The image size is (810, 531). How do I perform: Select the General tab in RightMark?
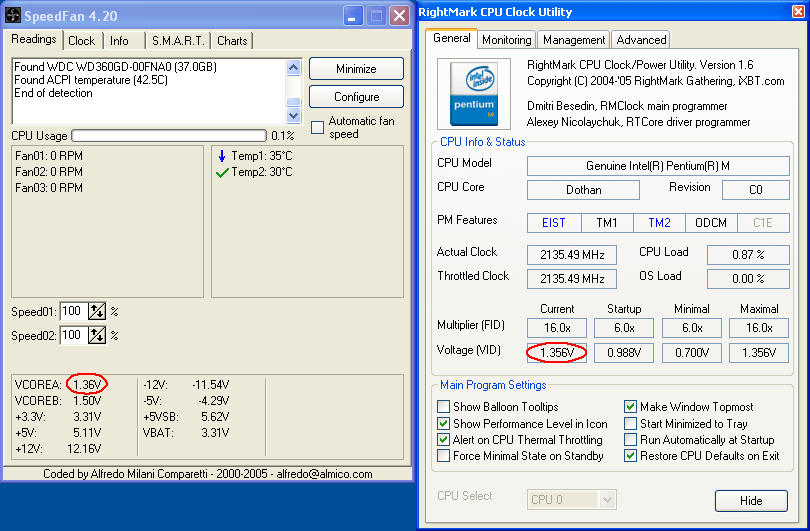451,38
